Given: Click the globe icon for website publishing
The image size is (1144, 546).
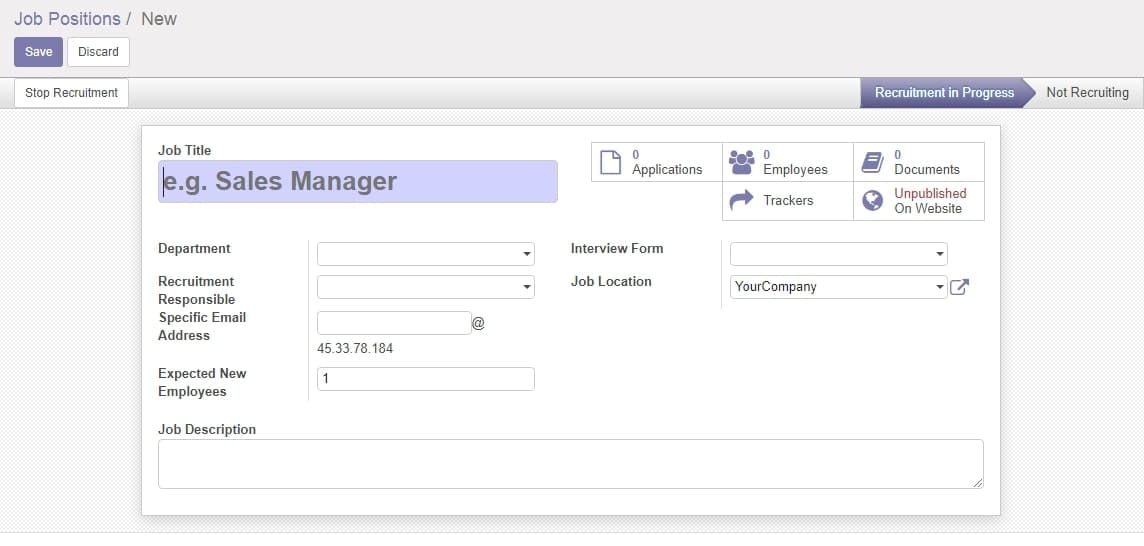Looking at the screenshot, I should pos(873,201).
